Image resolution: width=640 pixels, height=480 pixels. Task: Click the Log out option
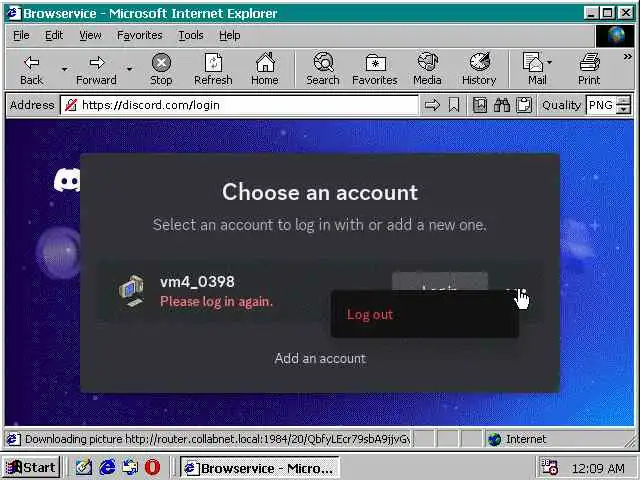coord(370,315)
